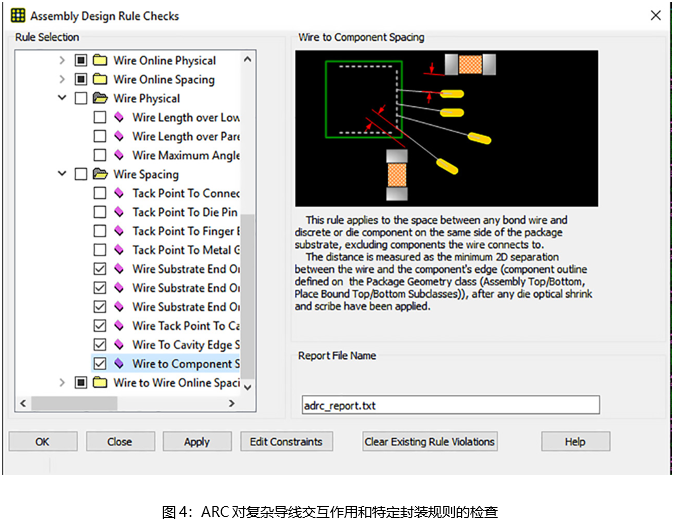Click the Wire to Component Spacing preview image
The width and height of the screenshot is (675, 526).
(x=446, y=128)
